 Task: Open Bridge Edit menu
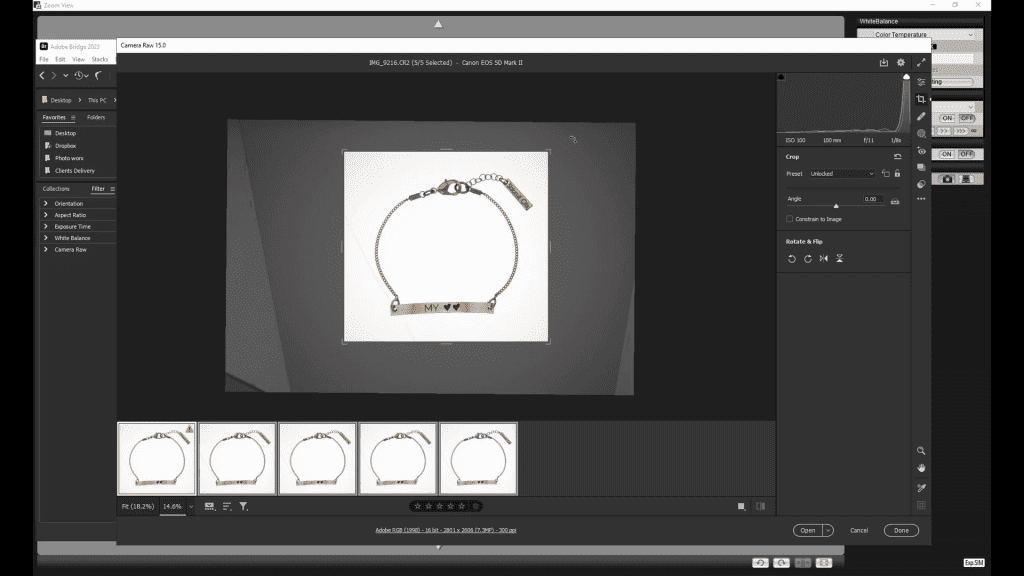tap(60, 59)
